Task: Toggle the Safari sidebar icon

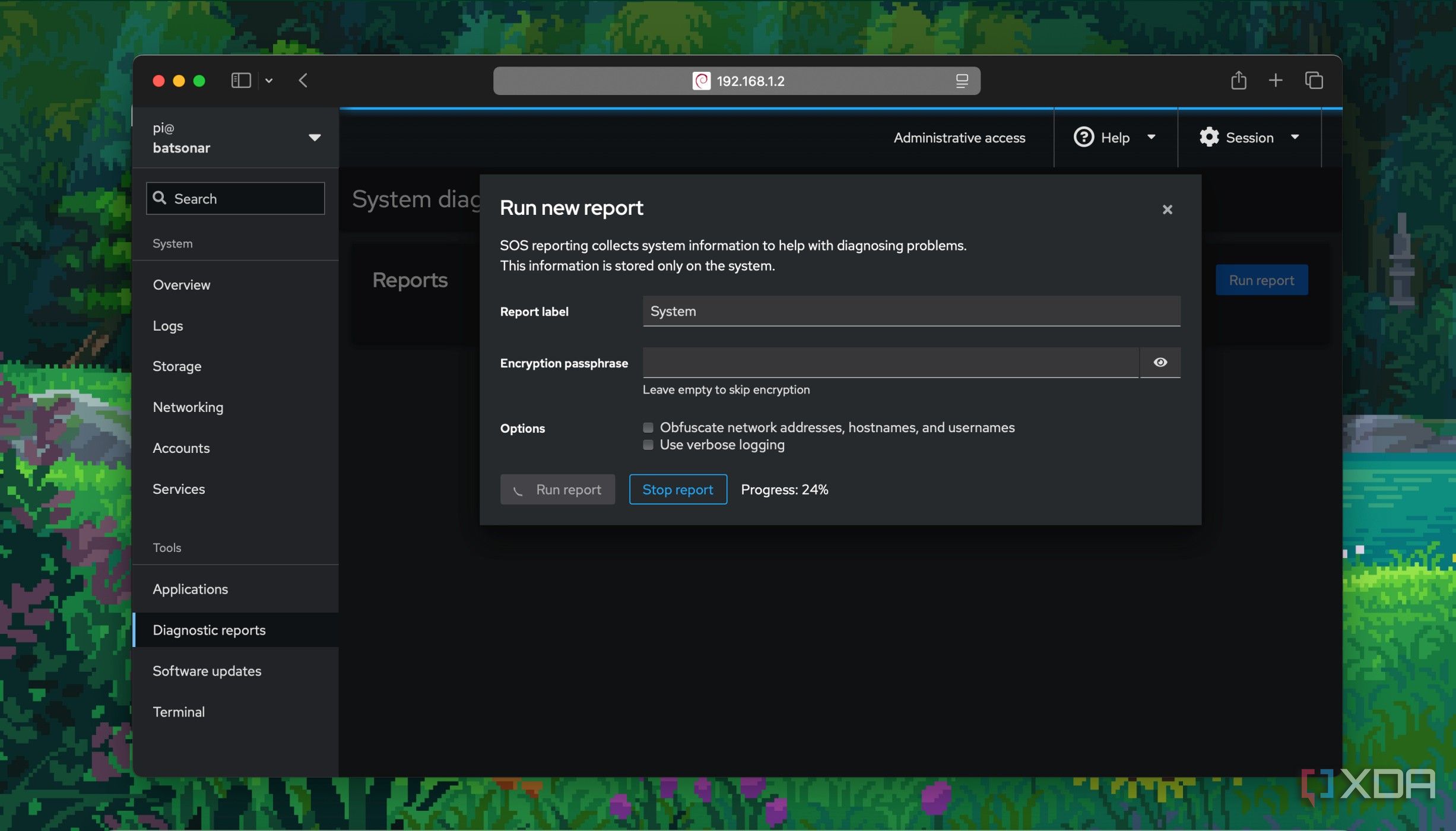Action: coord(241,80)
